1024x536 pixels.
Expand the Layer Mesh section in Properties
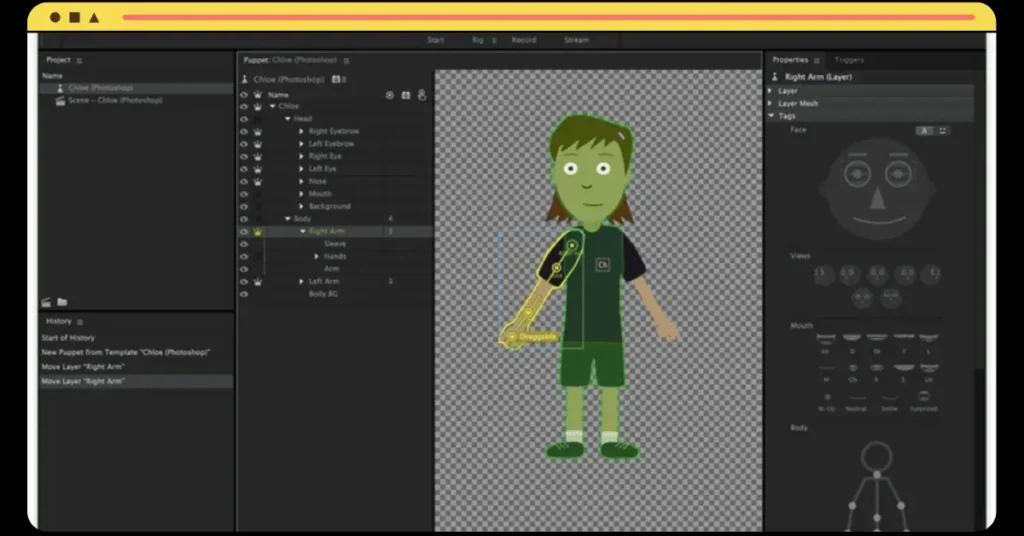pyautogui.click(x=771, y=103)
